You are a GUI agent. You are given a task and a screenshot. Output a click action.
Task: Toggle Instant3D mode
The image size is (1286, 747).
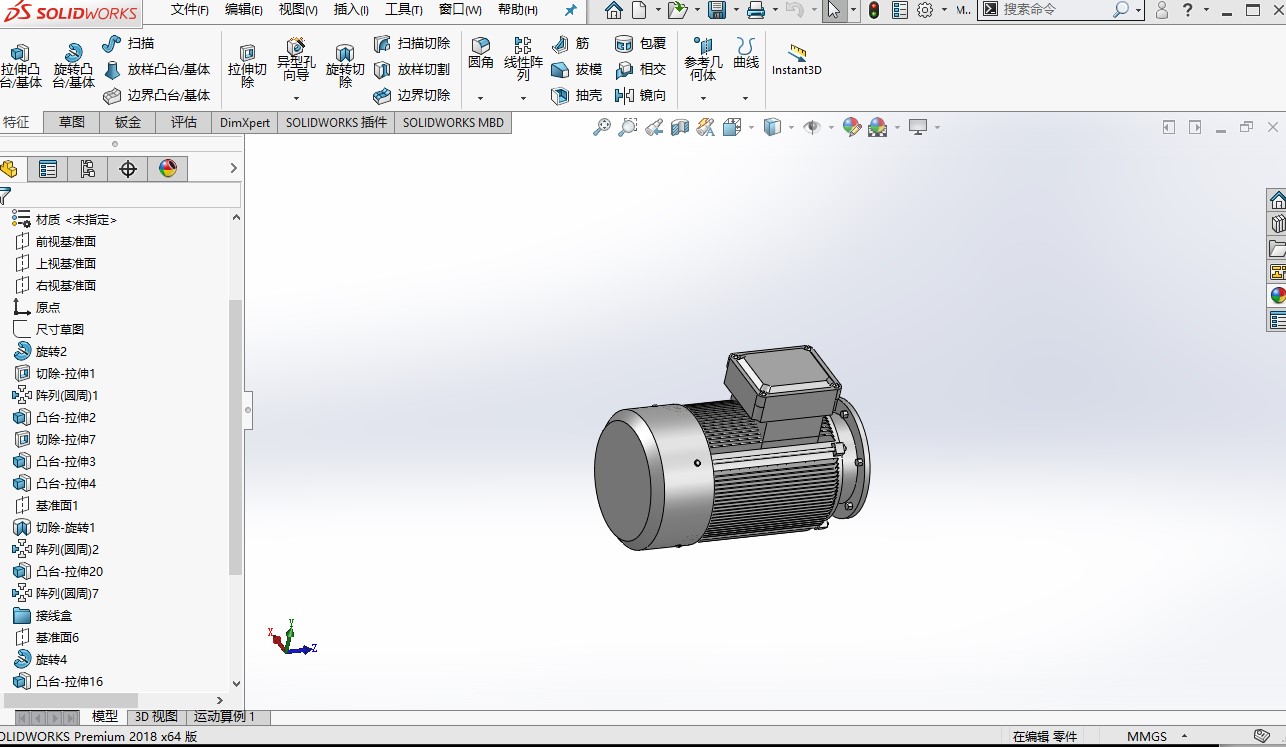[797, 60]
